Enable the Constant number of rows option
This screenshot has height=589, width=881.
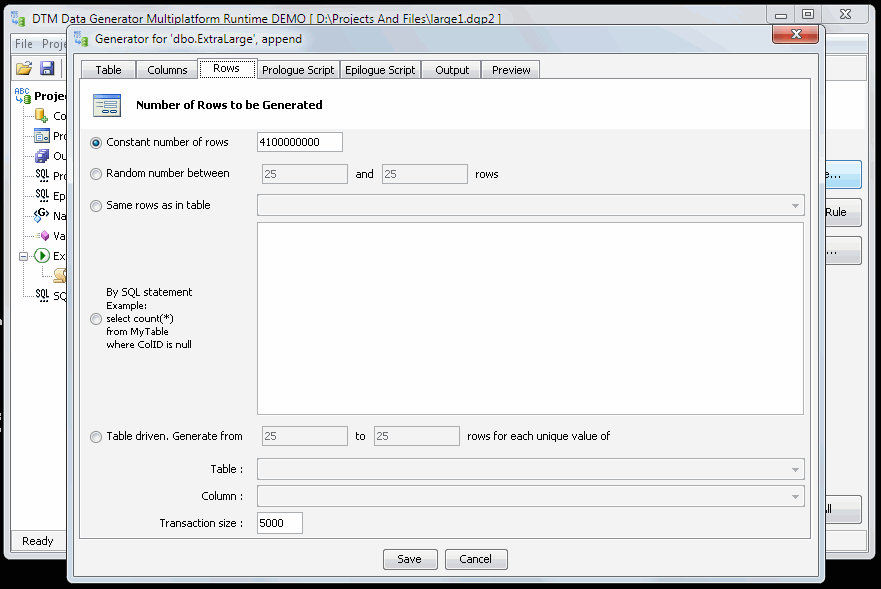click(95, 142)
